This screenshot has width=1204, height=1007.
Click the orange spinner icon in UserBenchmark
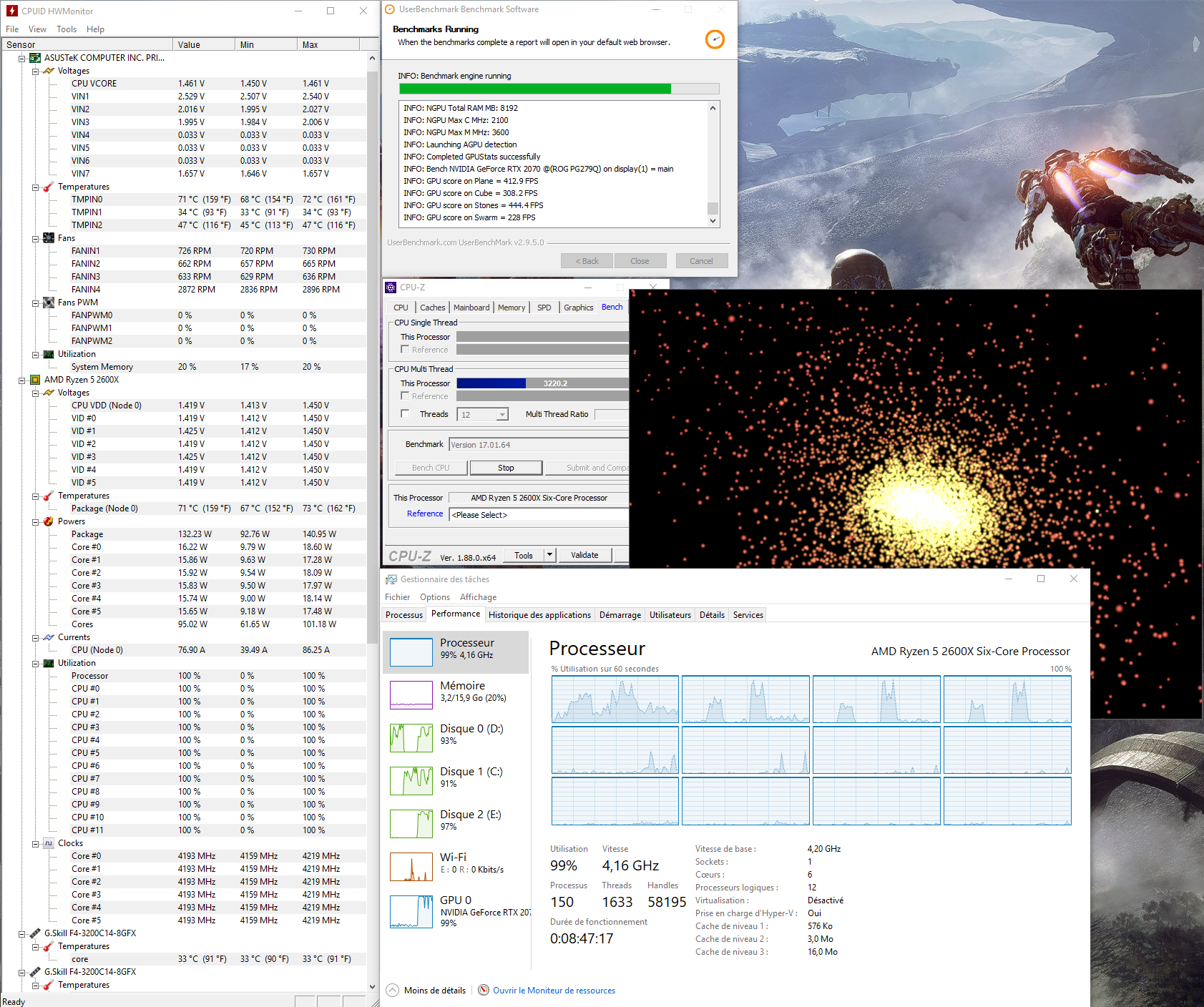click(715, 39)
